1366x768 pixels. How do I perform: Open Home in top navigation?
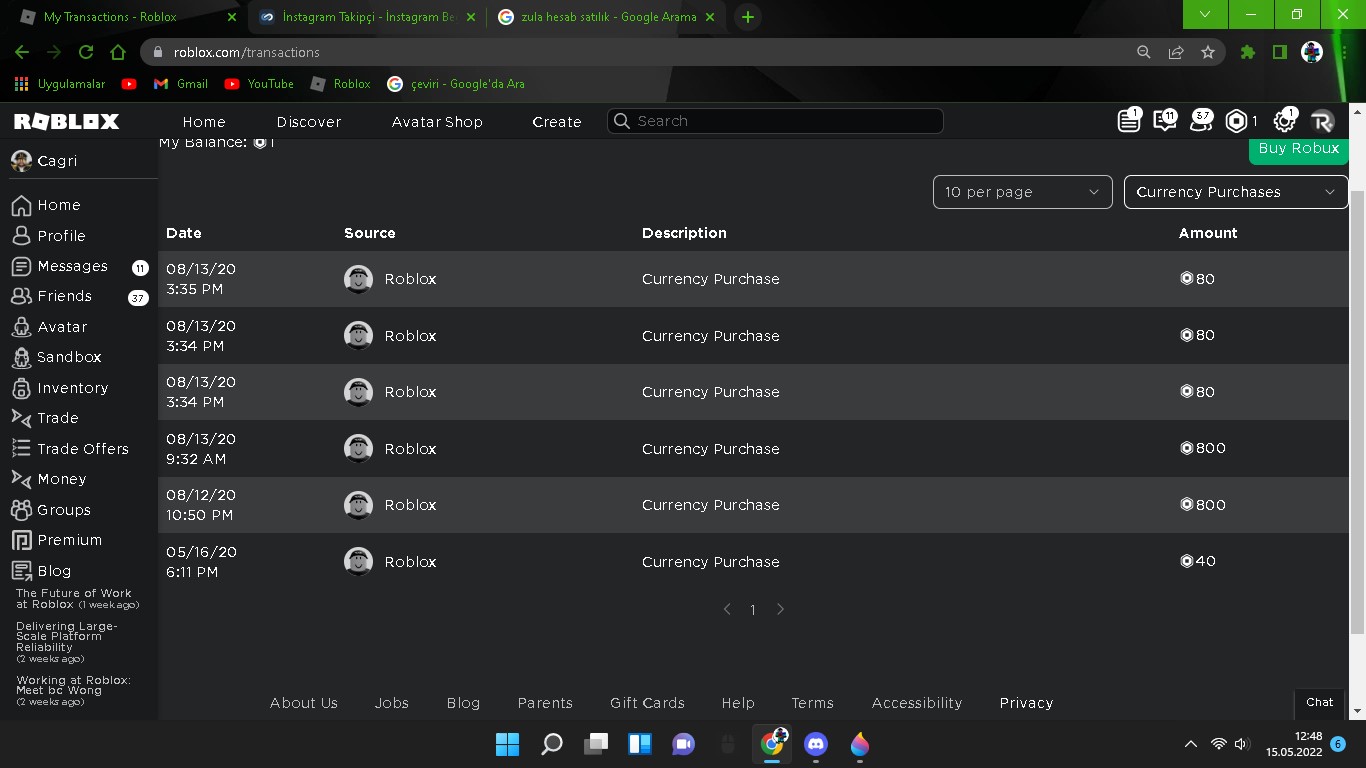click(x=204, y=122)
